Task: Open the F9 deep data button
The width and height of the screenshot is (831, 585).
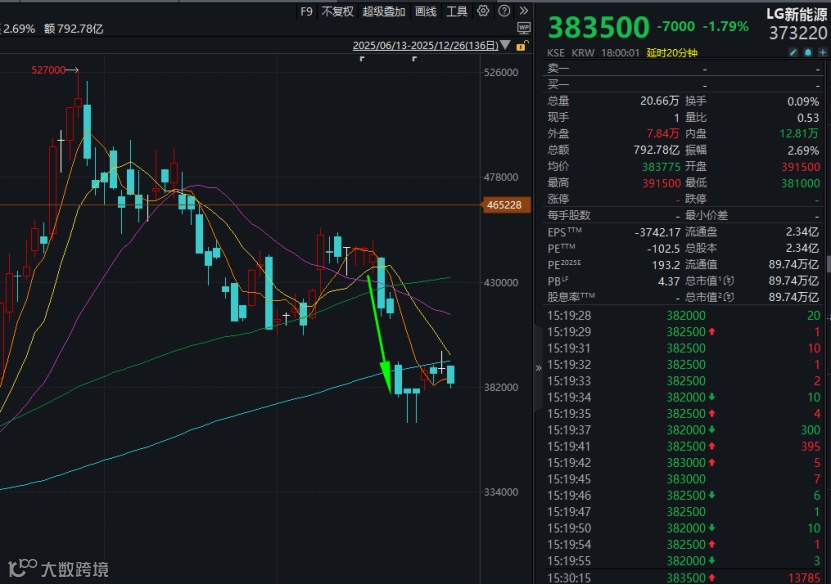Action: pyautogui.click(x=306, y=11)
